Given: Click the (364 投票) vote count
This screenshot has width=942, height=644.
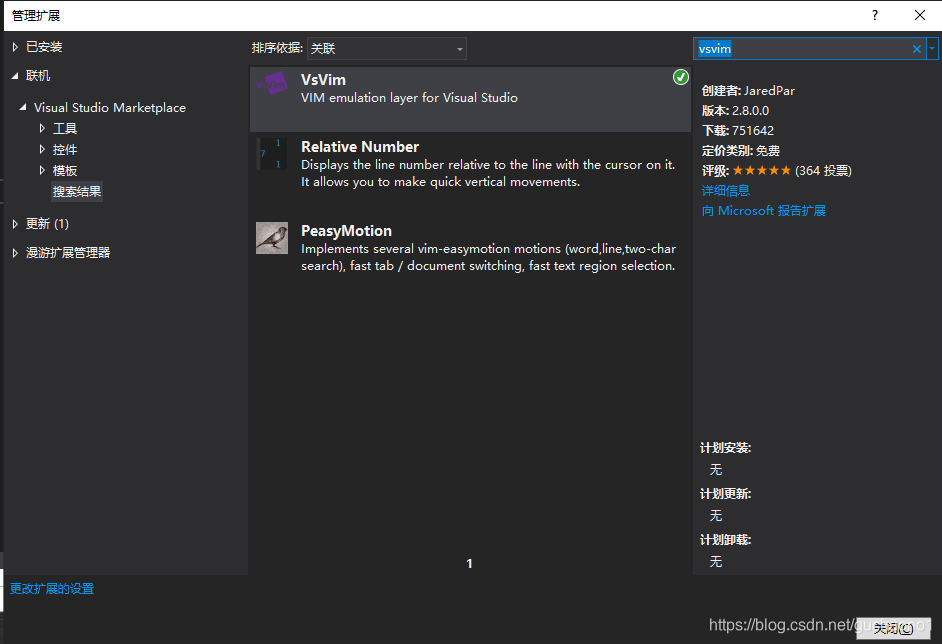Looking at the screenshot, I should tap(823, 171).
